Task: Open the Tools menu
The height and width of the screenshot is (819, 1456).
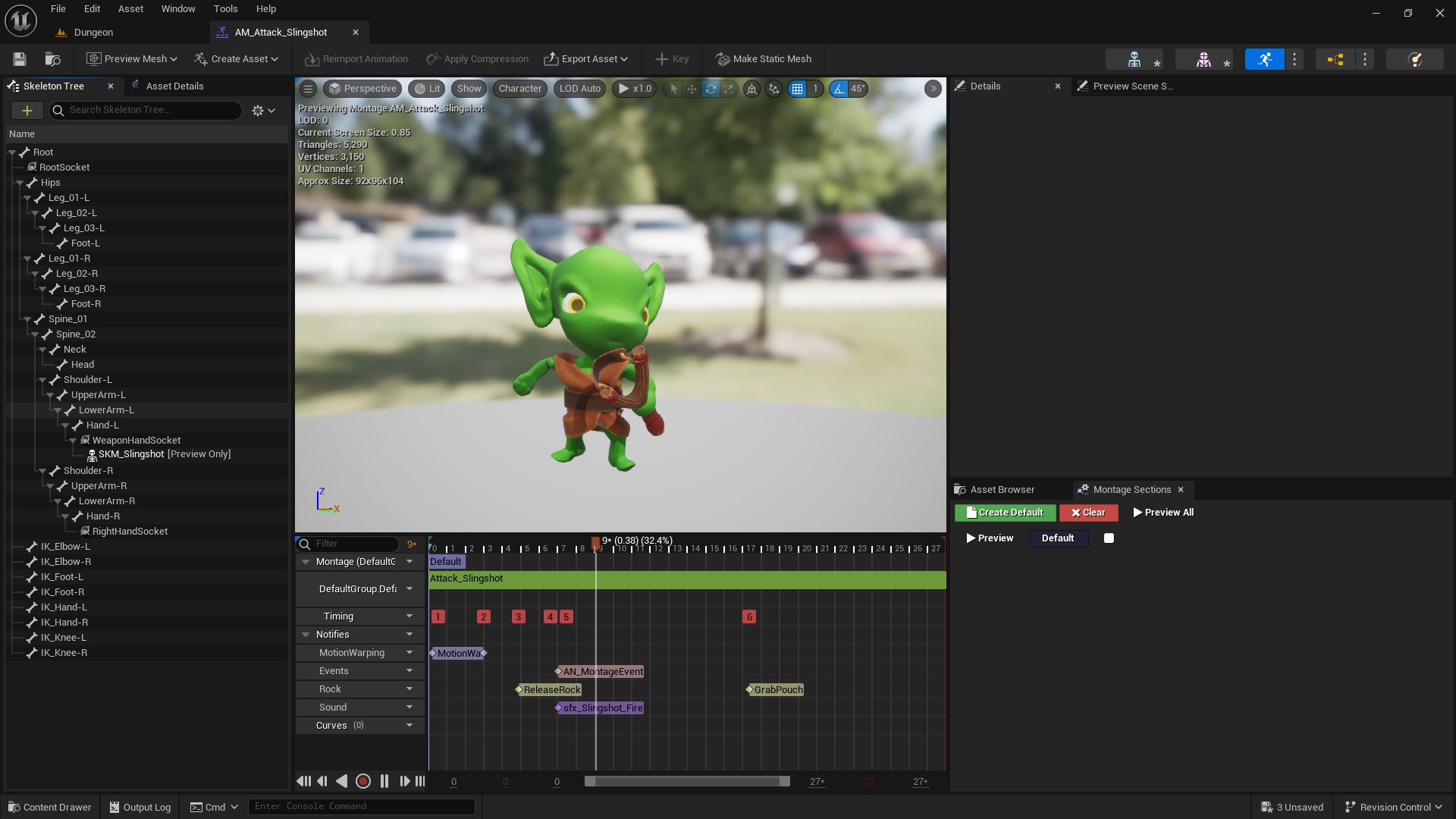Action: click(x=225, y=9)
